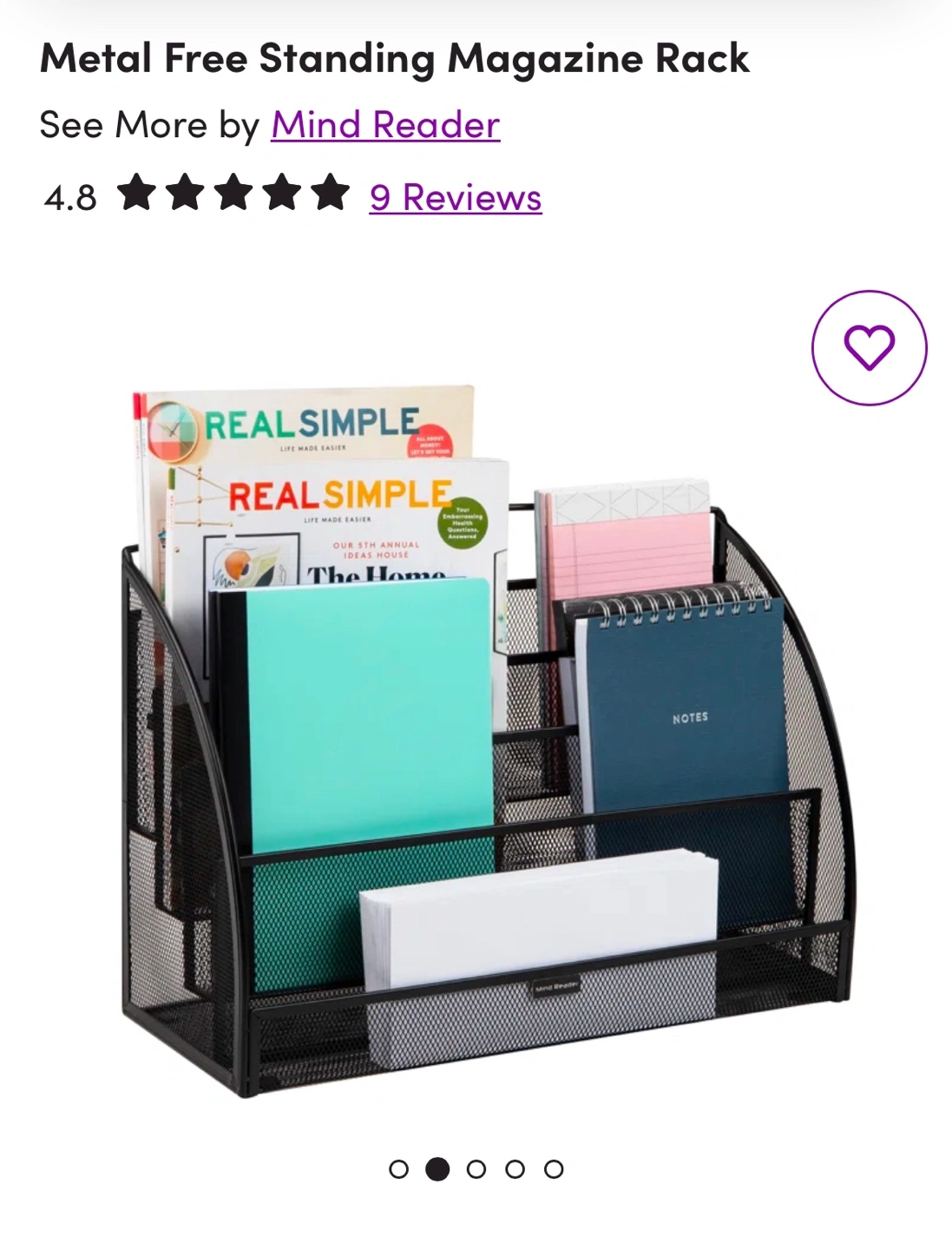This screenshot has width=952, height=1250.
Task: Open the 9 Reviews link
Action: [x=456, y=197]
